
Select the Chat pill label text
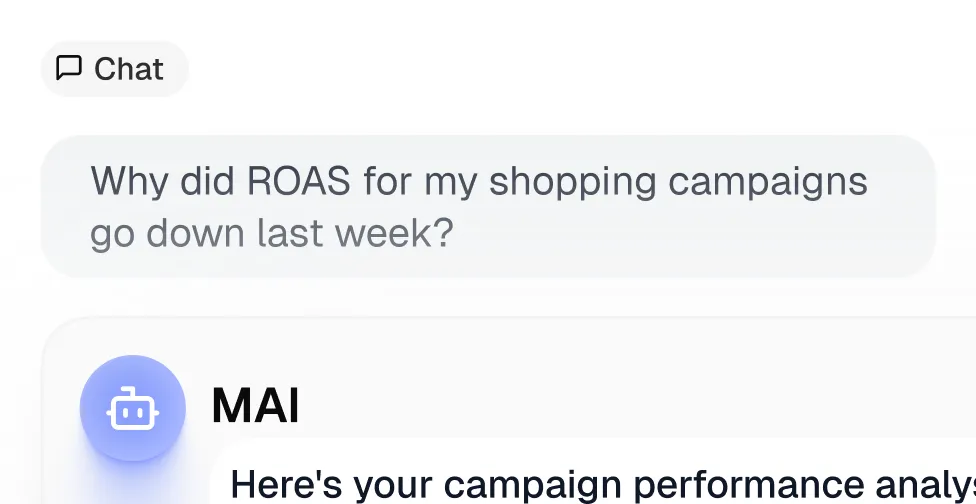129,69
